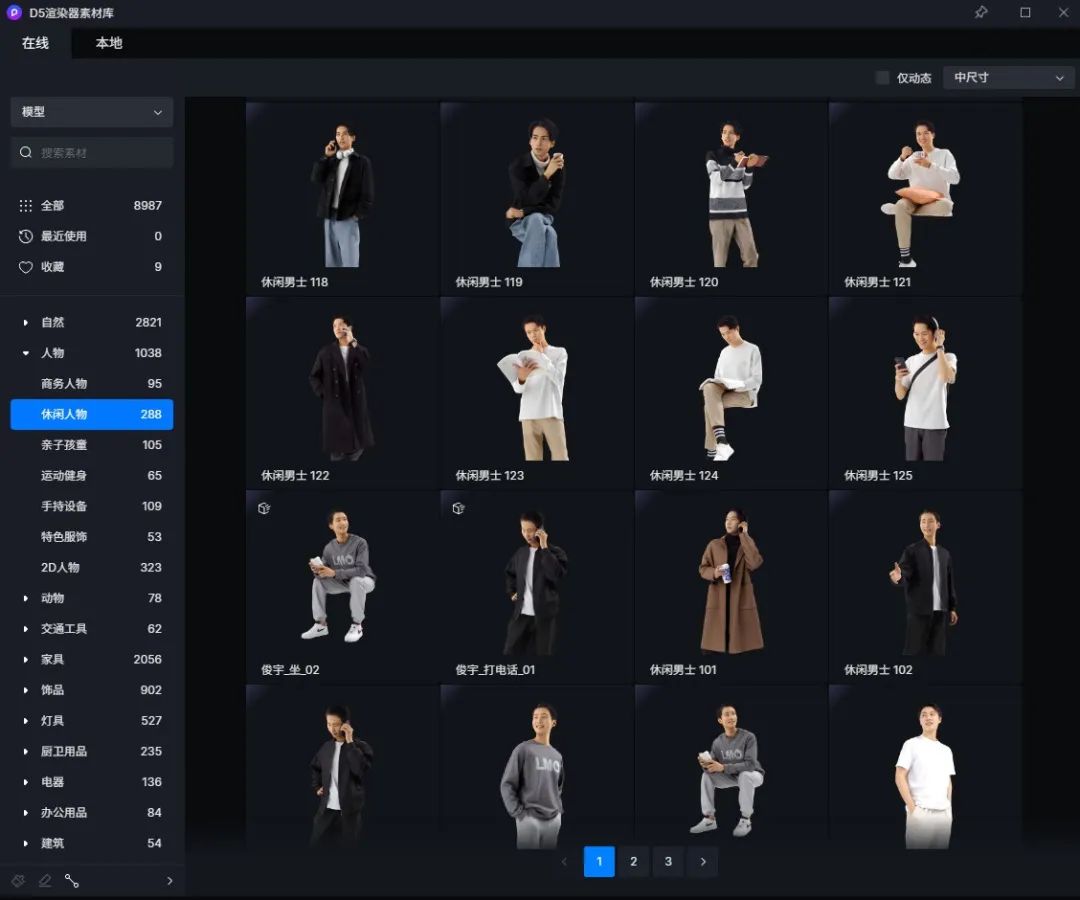Go to page 2
Viewport: 1080px width, 900px height.
pyautogui.click(x=633, y=861)
